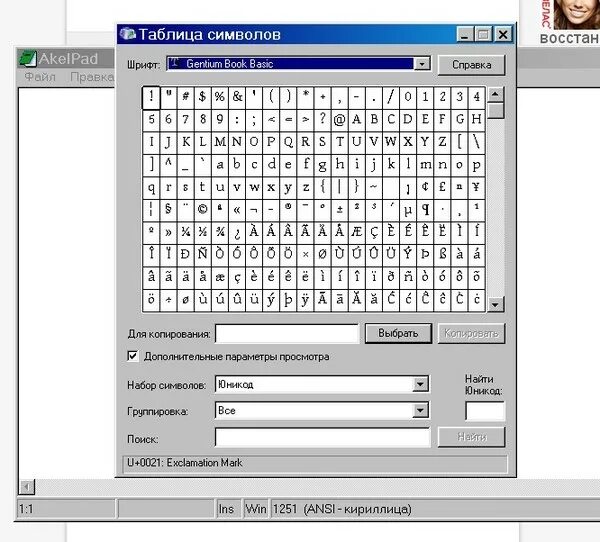Click scroll up arrow of character grid
The width and height of the screenshot is (600, 542).
tap(495, 94)
